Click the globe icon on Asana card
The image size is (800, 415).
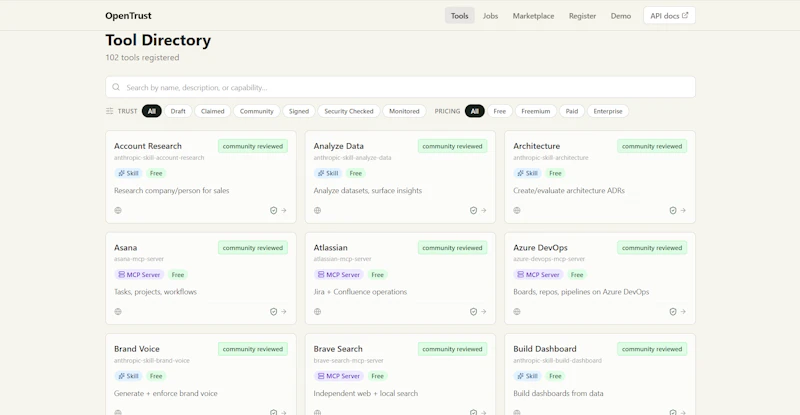[118, 311]
